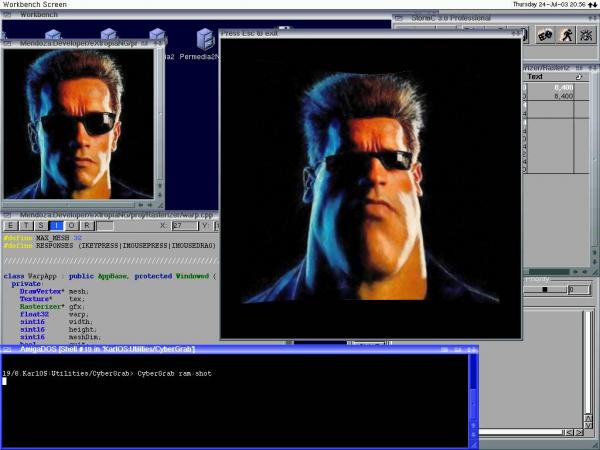Click the 'MAX_MESH' define line in editor
Viewport: 600px width, 450px height.
pyautogui.click(x=43, y=238)
